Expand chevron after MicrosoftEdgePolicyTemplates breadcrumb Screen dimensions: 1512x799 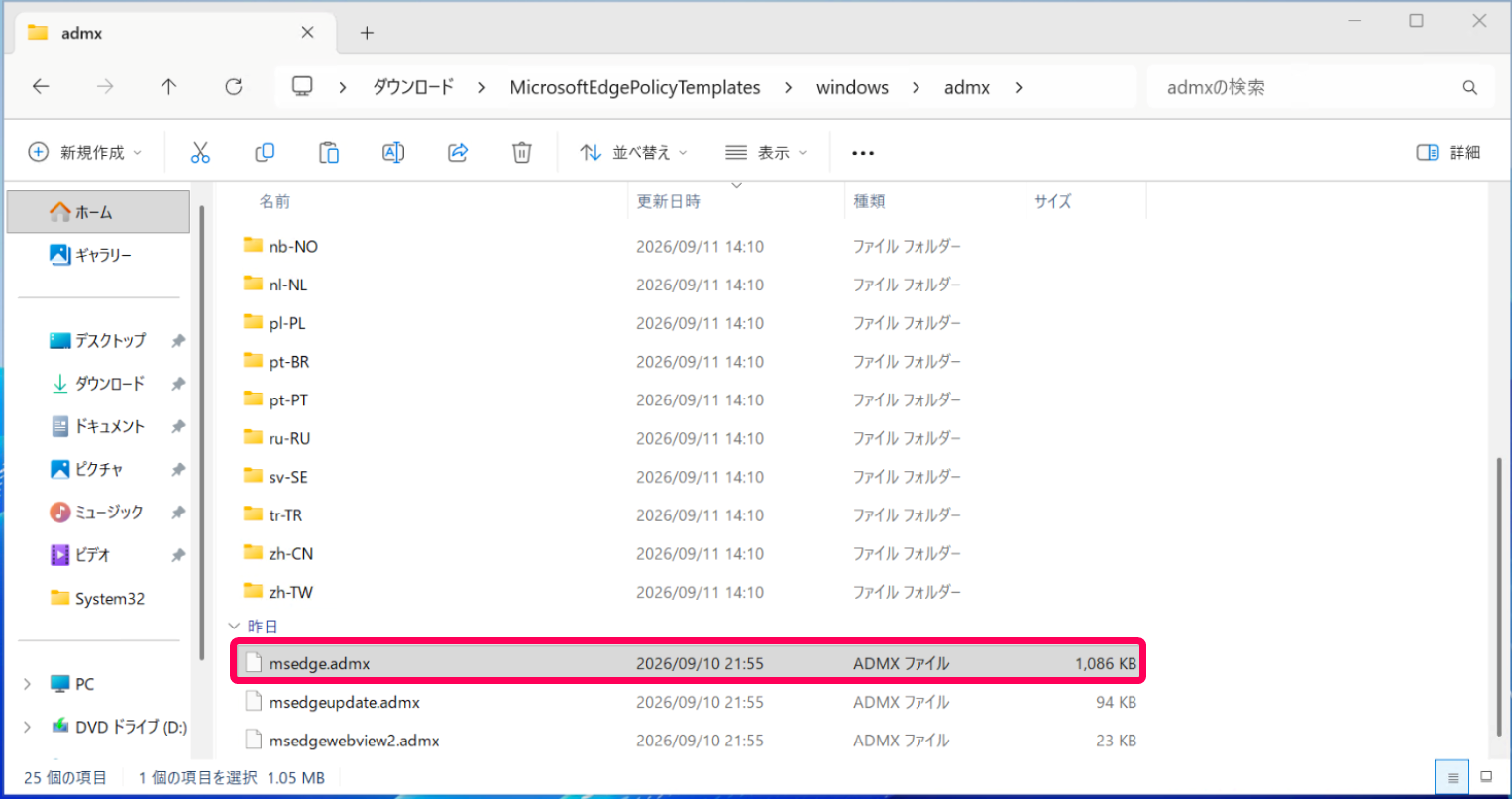[789, 87]
